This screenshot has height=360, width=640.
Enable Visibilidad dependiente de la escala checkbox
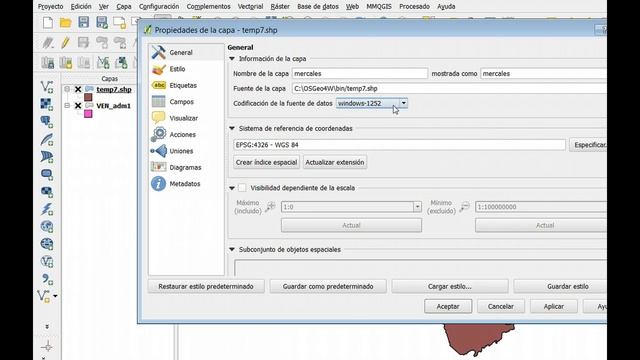(242, 188)
